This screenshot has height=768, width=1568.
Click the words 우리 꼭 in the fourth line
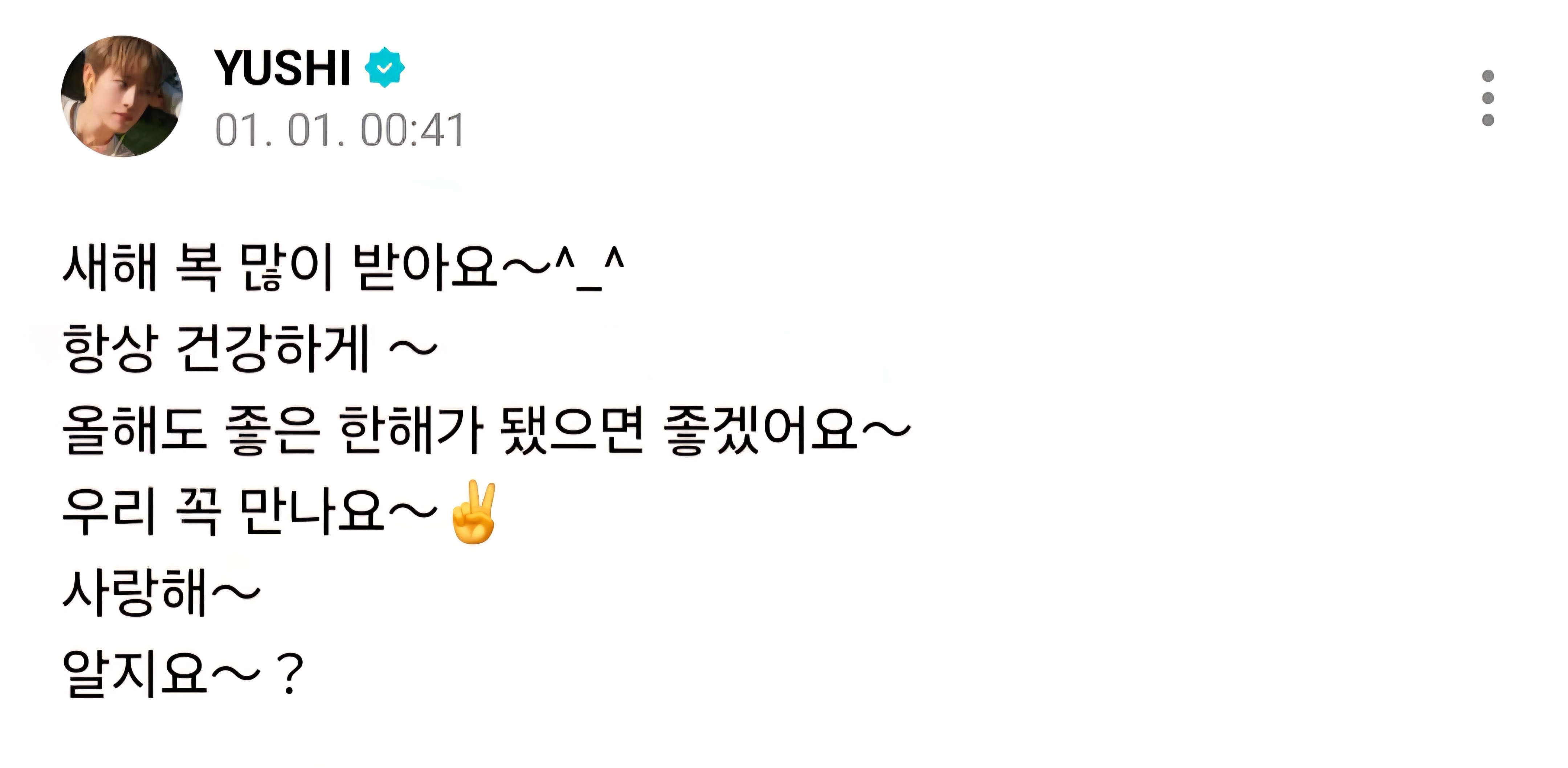(142, 511)
